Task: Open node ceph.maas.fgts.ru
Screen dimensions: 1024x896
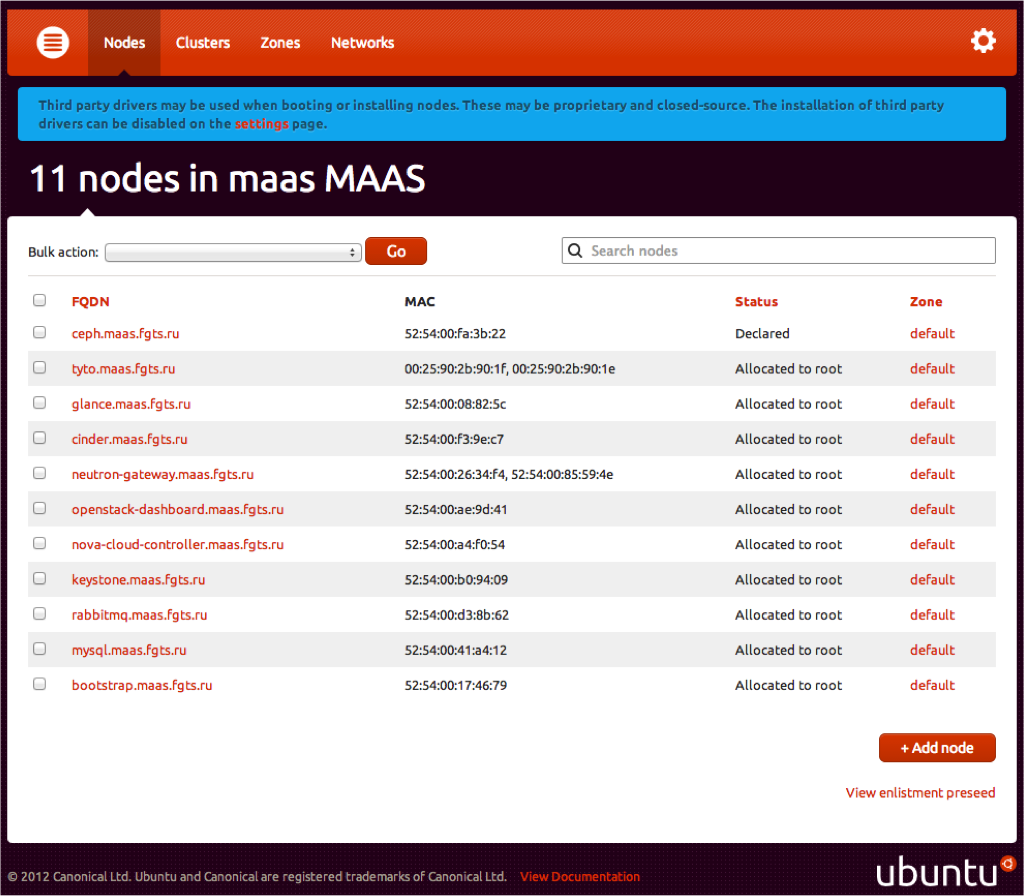Action: 125,334
